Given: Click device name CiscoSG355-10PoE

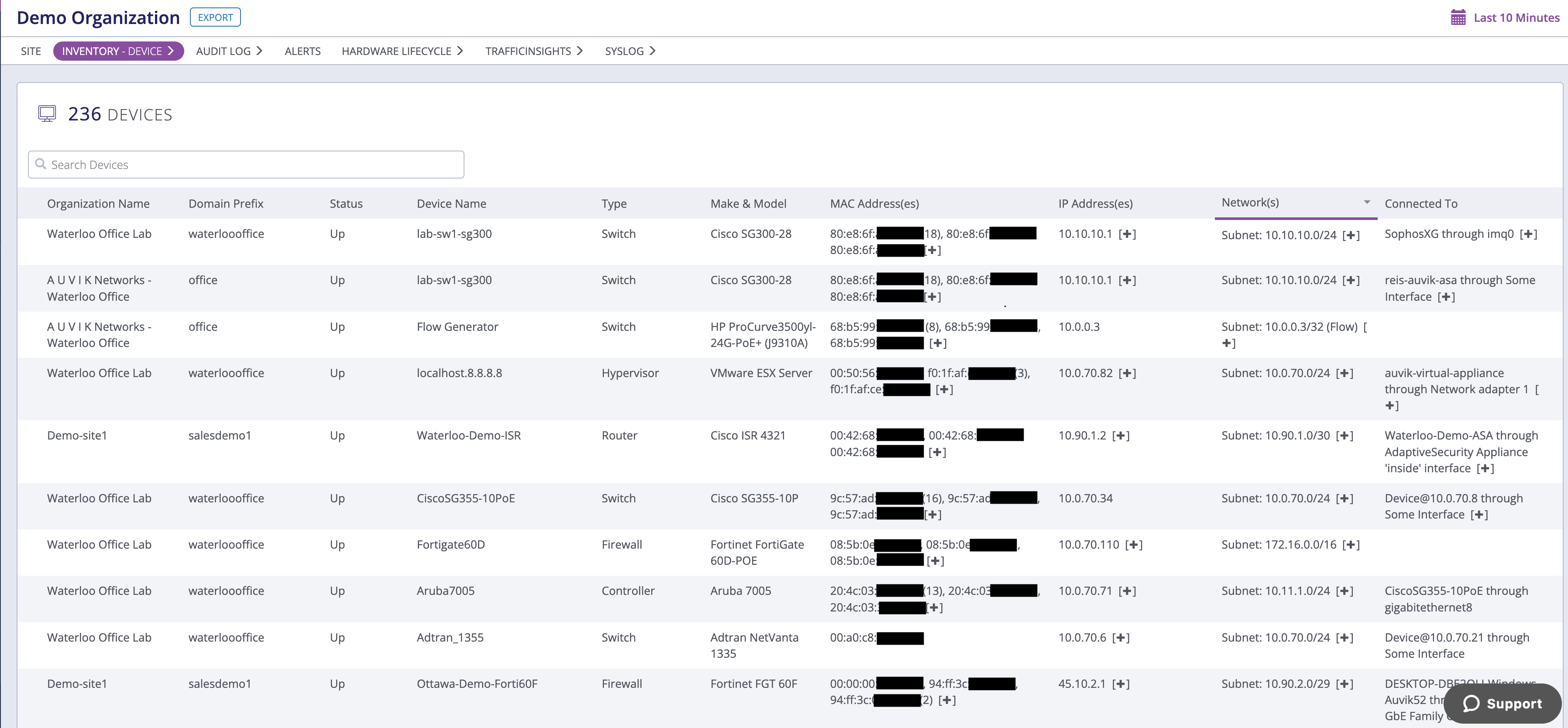Looking at the screenshot, I should [x=466, y=498].
